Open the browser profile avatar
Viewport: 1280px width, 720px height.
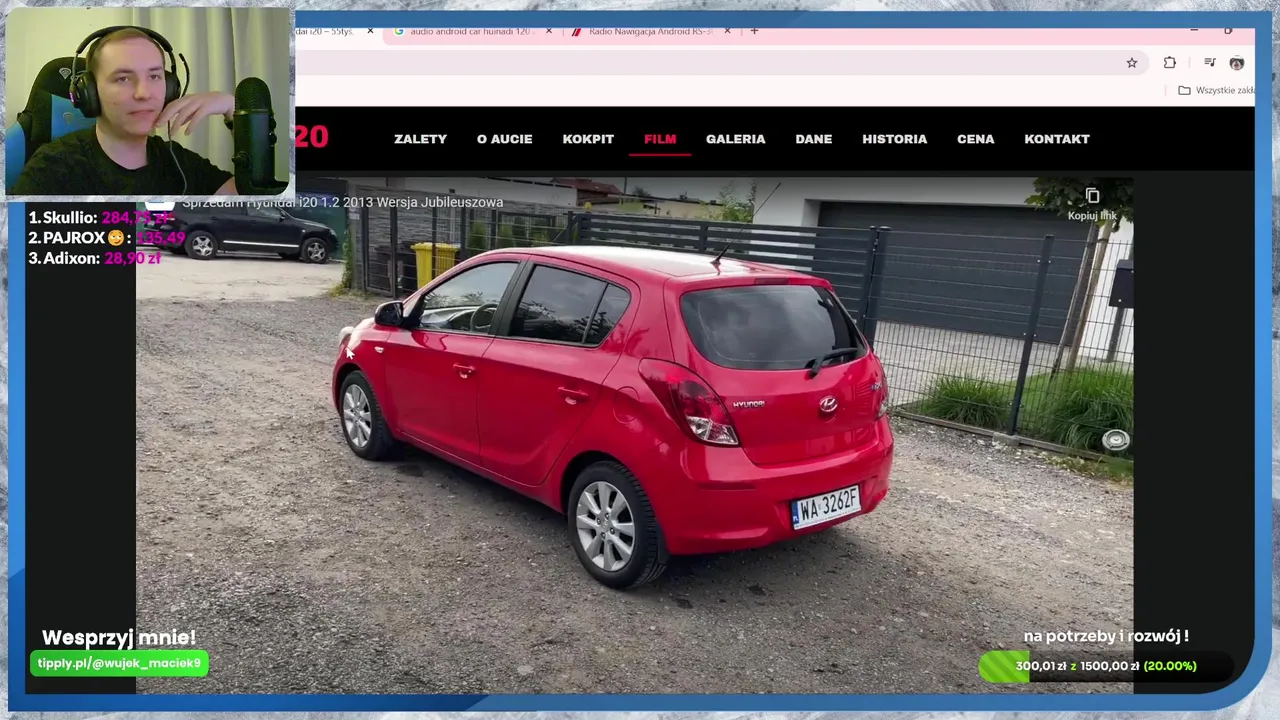point(1237,63)
